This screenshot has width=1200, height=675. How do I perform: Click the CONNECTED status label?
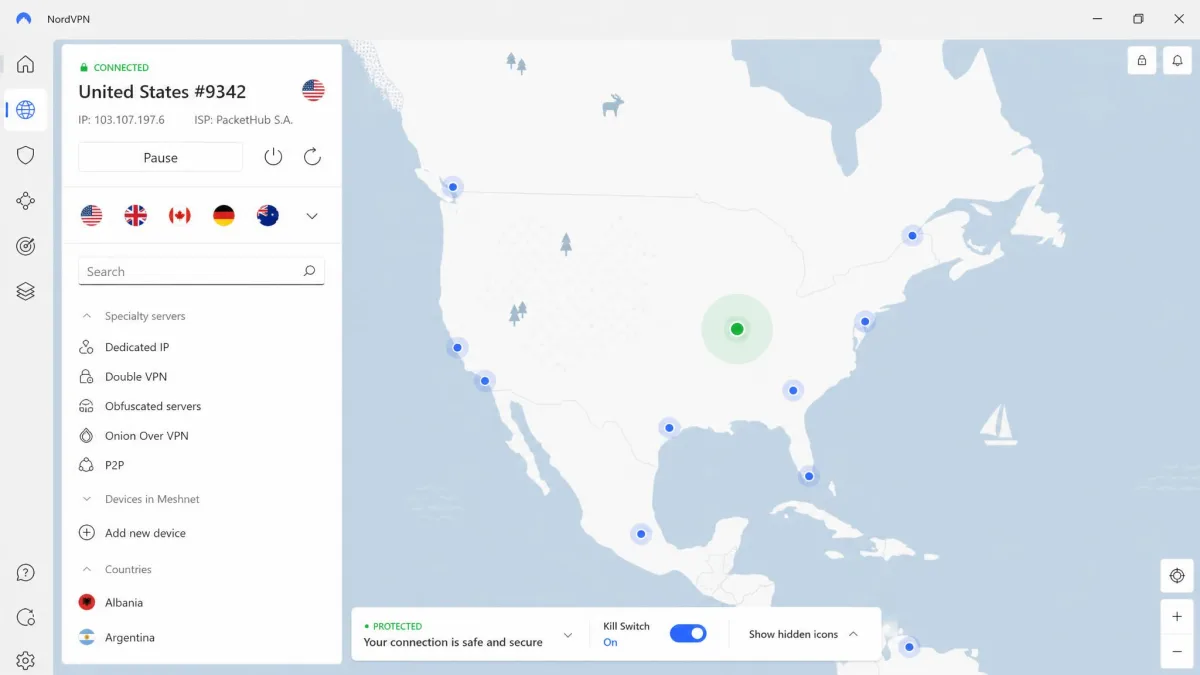pyautogui.click(x=121, y=68)
